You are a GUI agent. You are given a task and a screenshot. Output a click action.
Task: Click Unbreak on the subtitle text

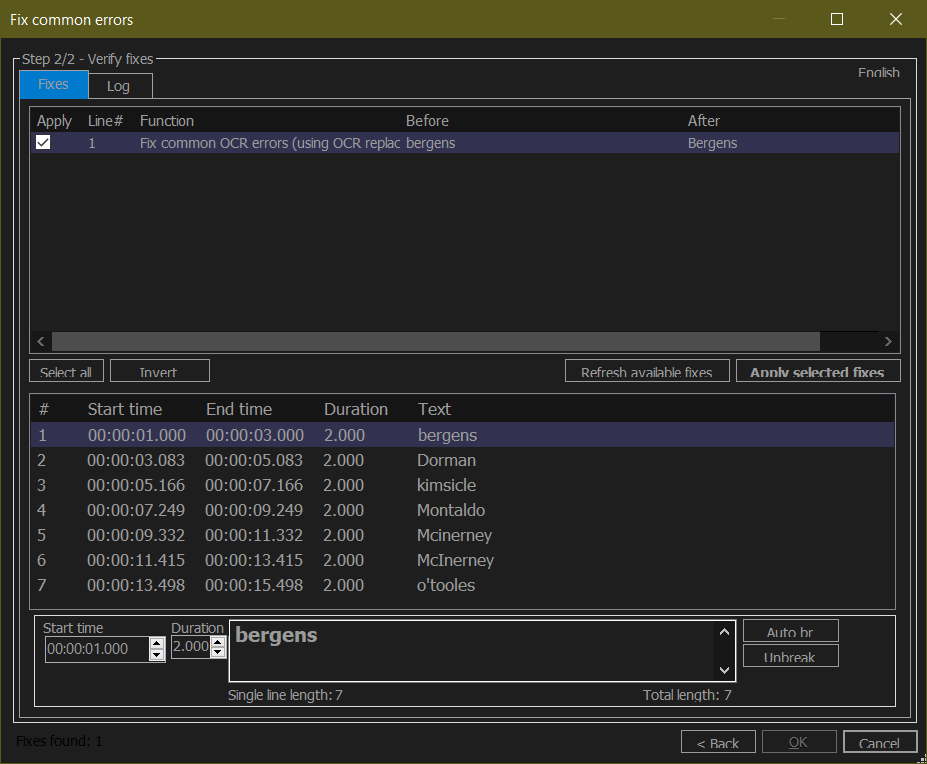point(790,656)
